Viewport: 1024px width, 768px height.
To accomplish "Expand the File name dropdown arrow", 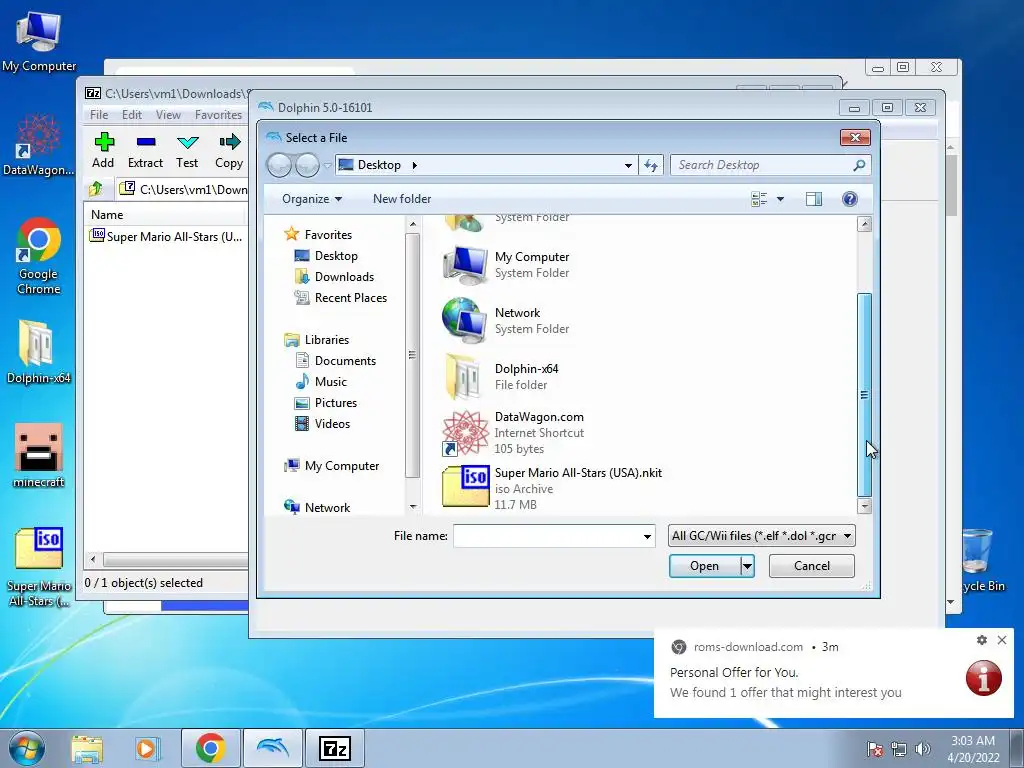I will [647, 536].
